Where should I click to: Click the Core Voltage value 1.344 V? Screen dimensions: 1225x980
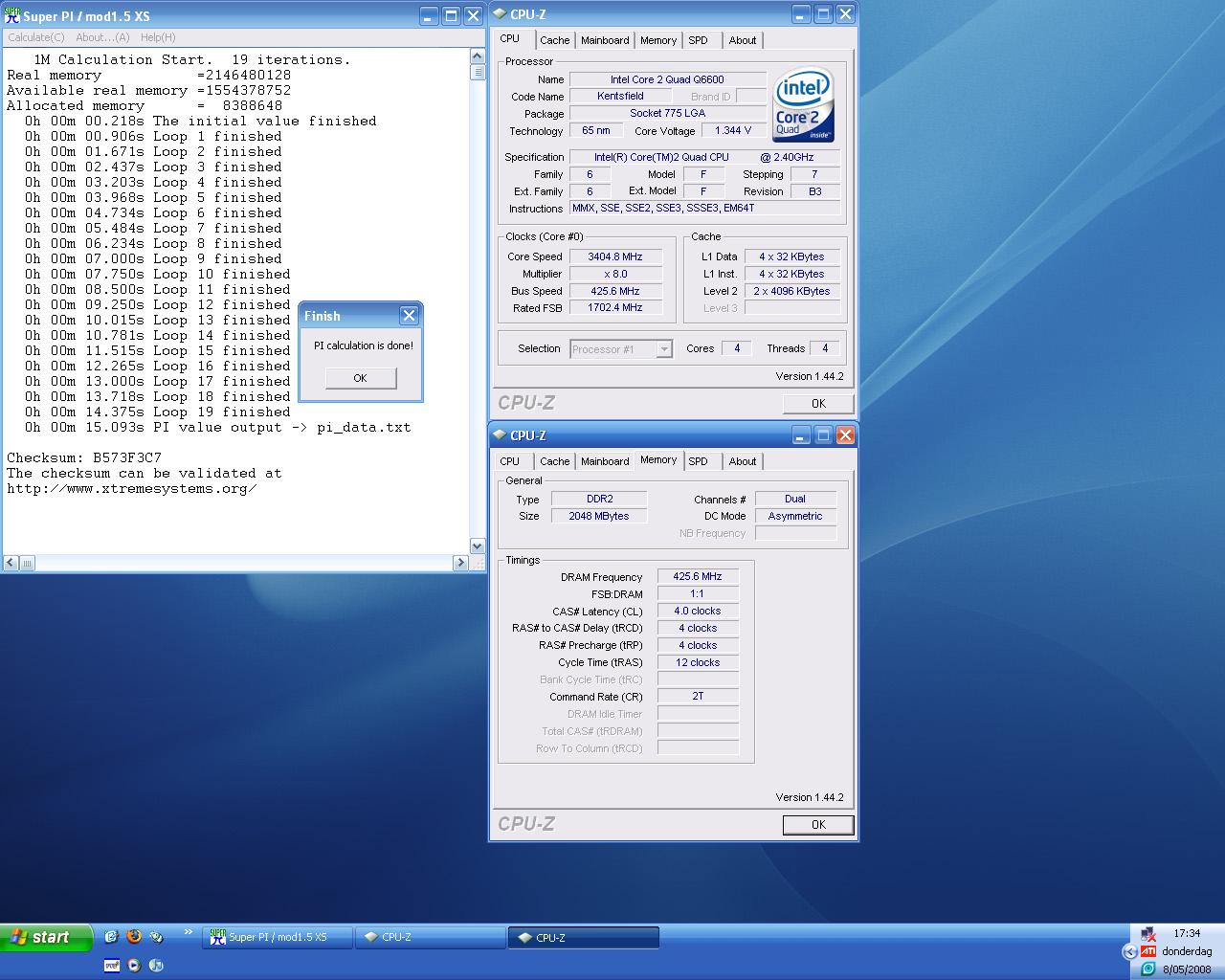click(x=733, y=130)
